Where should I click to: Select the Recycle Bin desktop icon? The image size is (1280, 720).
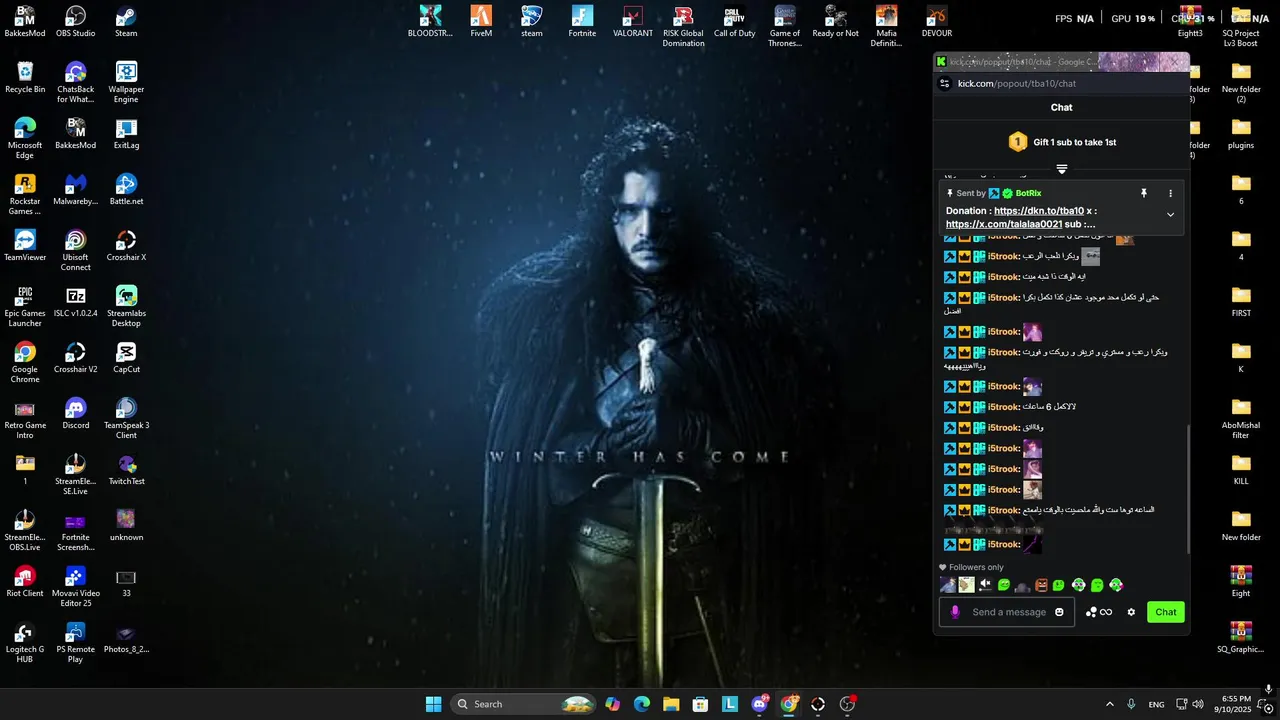pyautogui.click(x=25, y=77)
